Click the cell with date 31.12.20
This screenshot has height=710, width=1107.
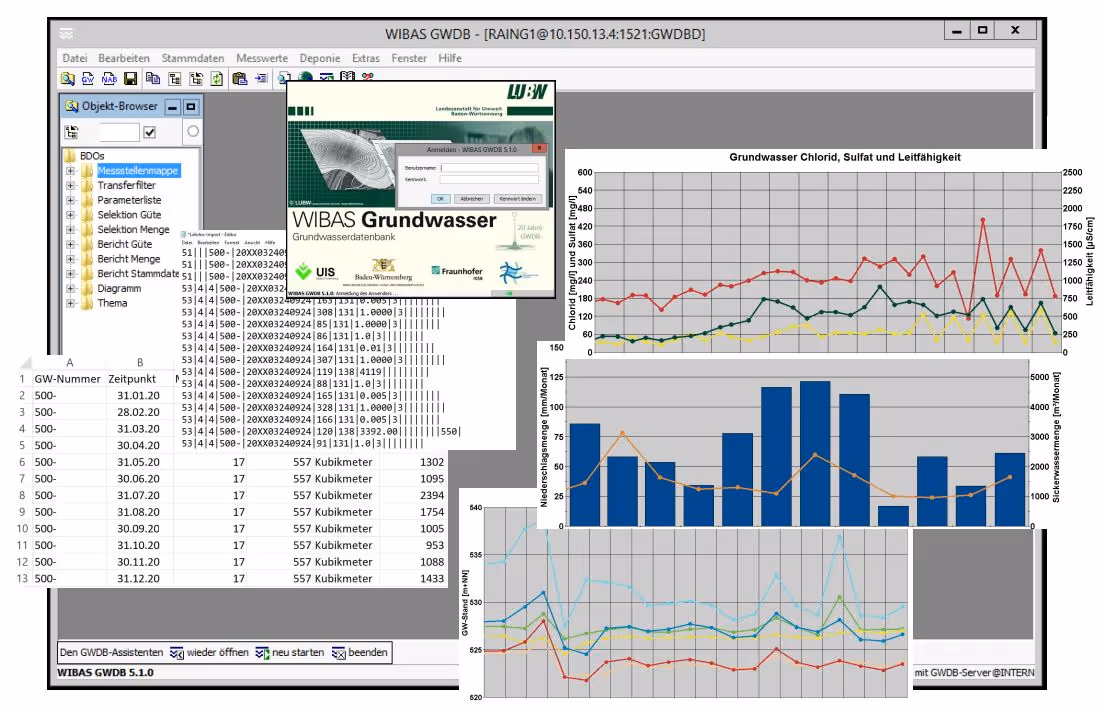[138, 579]
